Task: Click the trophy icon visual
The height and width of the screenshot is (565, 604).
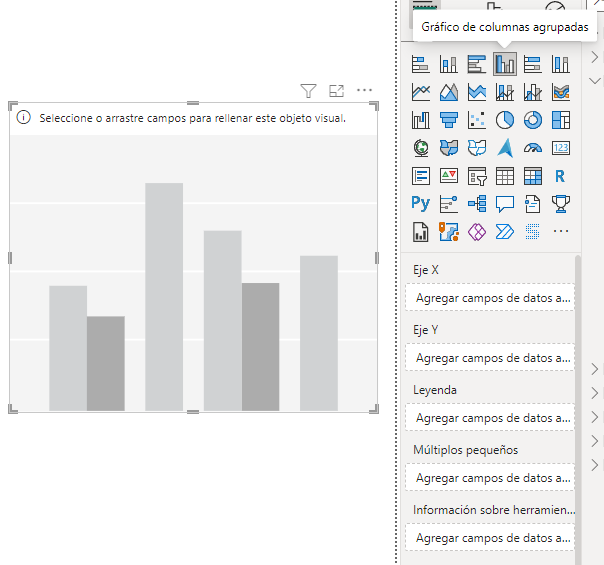Action: 560,204
